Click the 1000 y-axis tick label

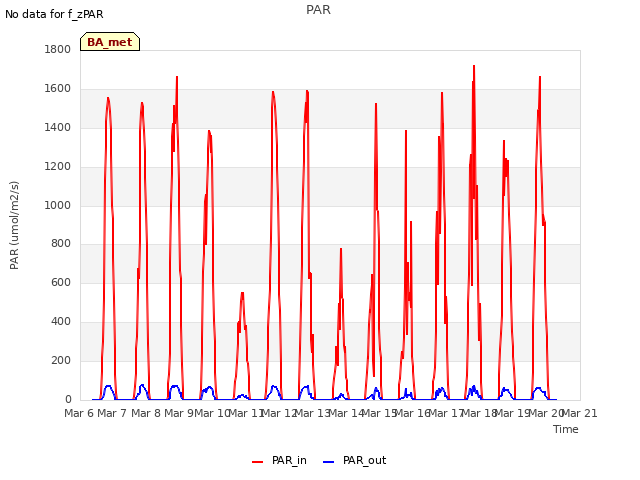(x=58, y=205)
